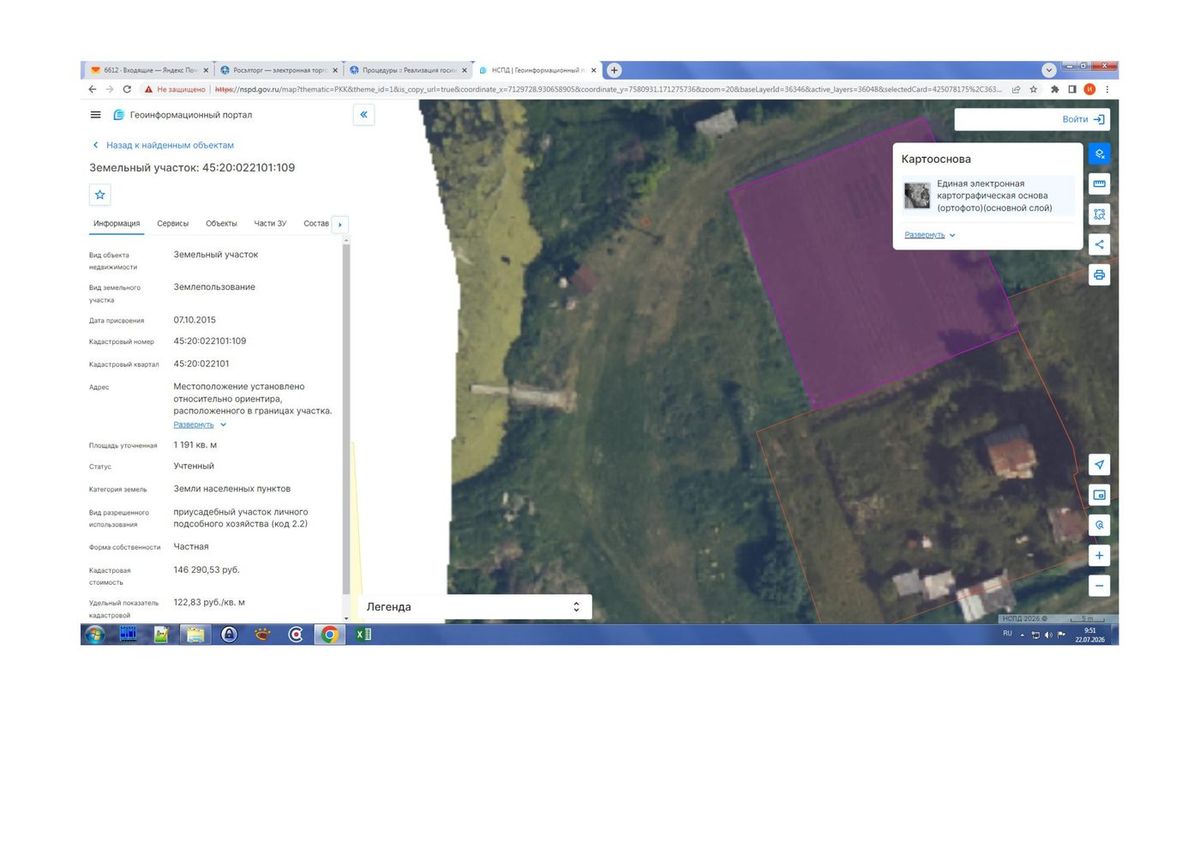This screenshot has height=849, width=1200.
Task: Click the map target search icon above zoom-in
Action: click(1100, 525)
